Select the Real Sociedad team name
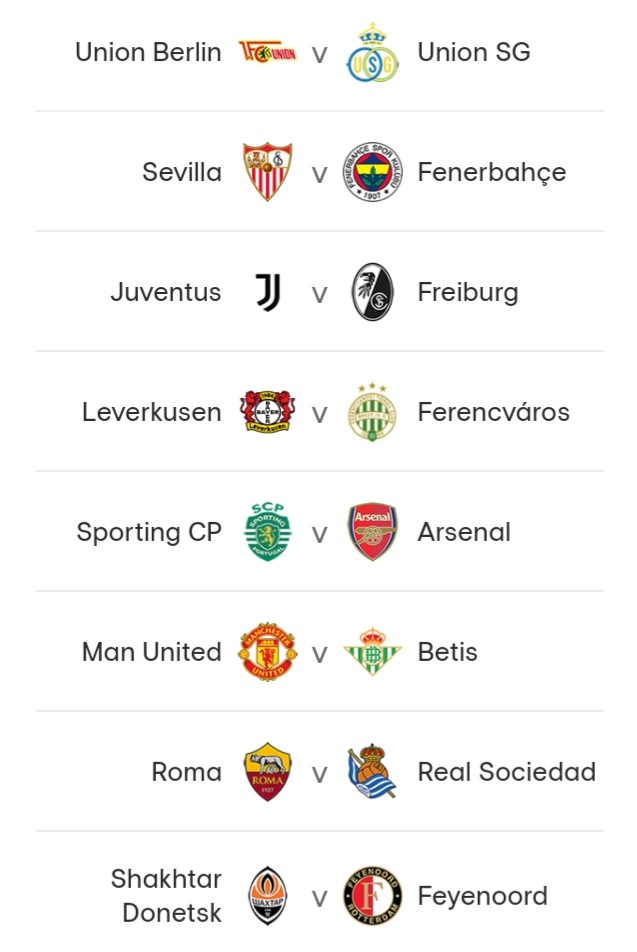This screenshot has height=952, width=637. coord(506,772)
